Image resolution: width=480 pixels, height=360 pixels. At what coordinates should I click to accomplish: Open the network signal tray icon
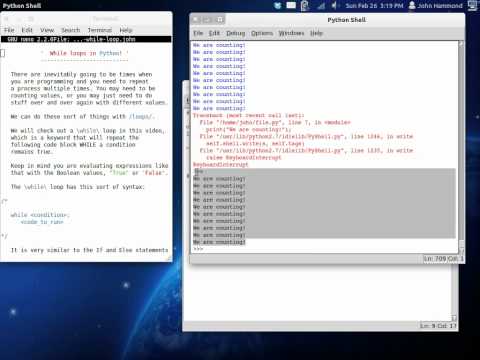pos(321,6)
